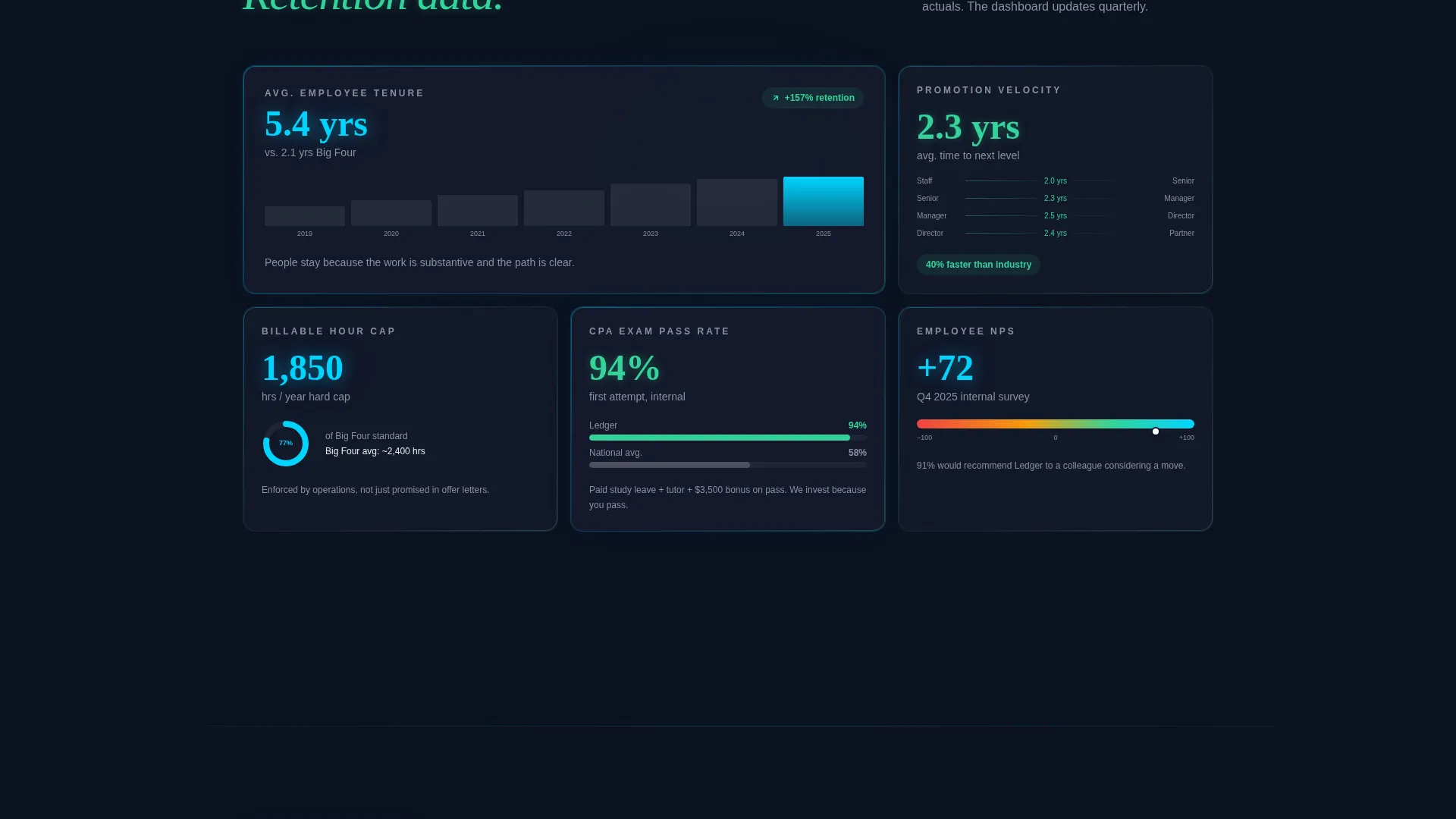Click the PROMOTION VELOCITY heading
The width and height of the screenshot is (1456, 819).
(989, 90)
